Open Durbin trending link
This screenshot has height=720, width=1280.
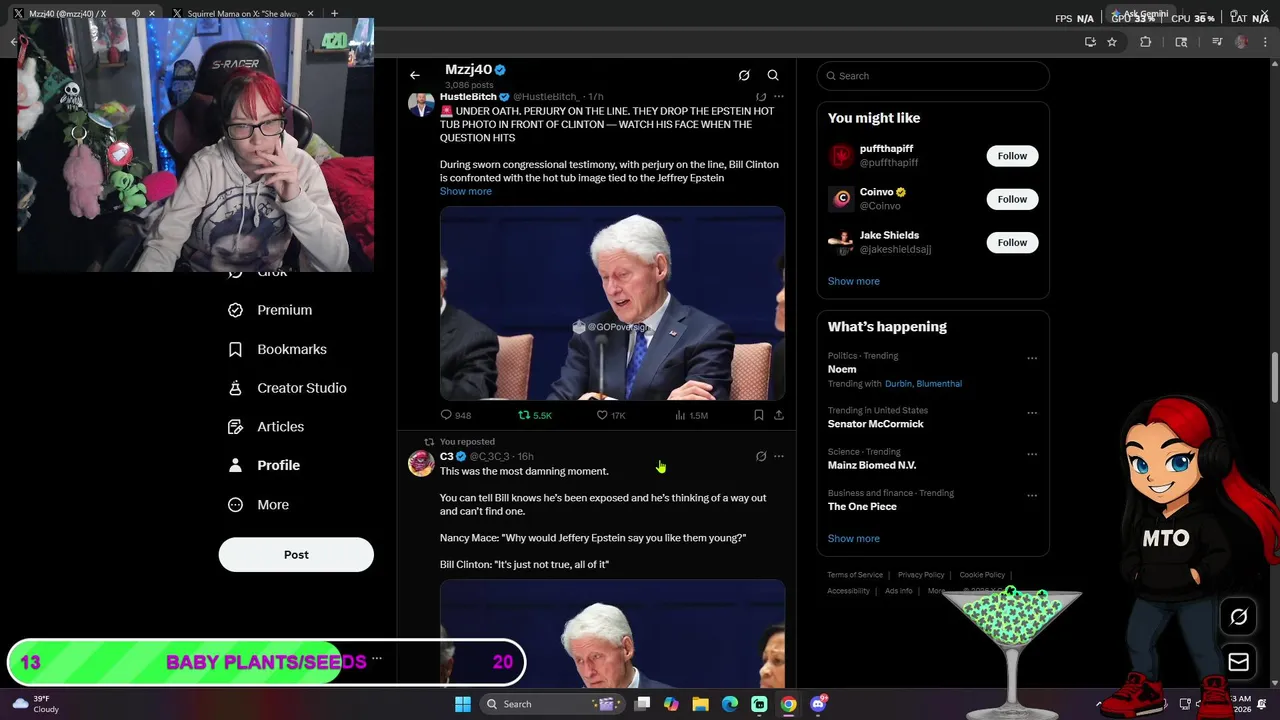(898, 384)
